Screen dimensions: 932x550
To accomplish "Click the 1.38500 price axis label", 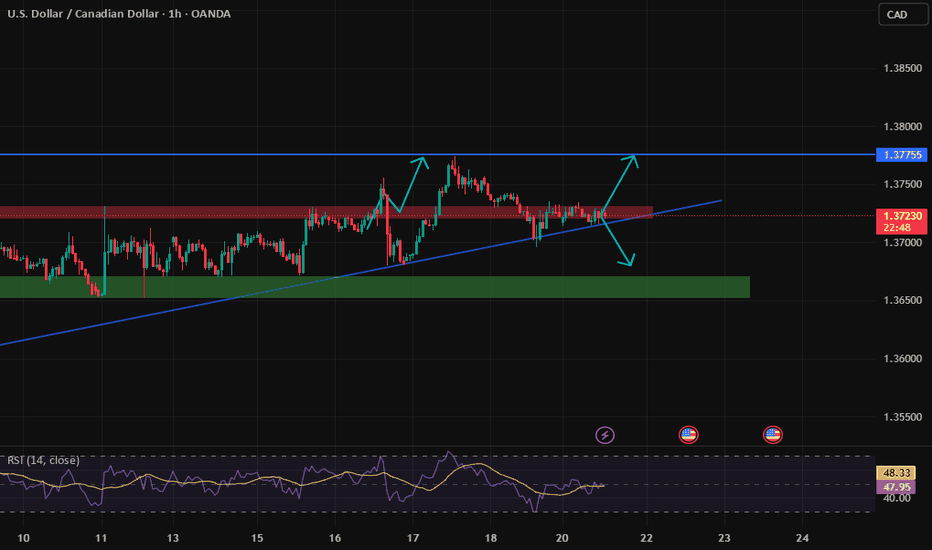I will [902, 68].
